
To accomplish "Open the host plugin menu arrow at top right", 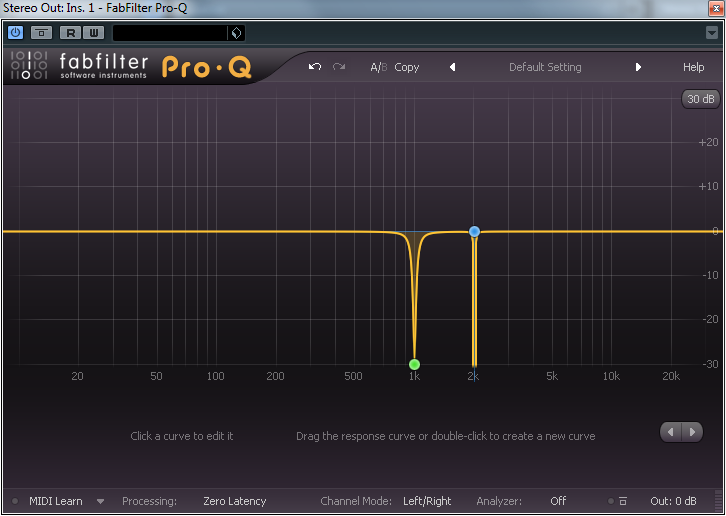I will pyautogui.click(x=712, y=32).
